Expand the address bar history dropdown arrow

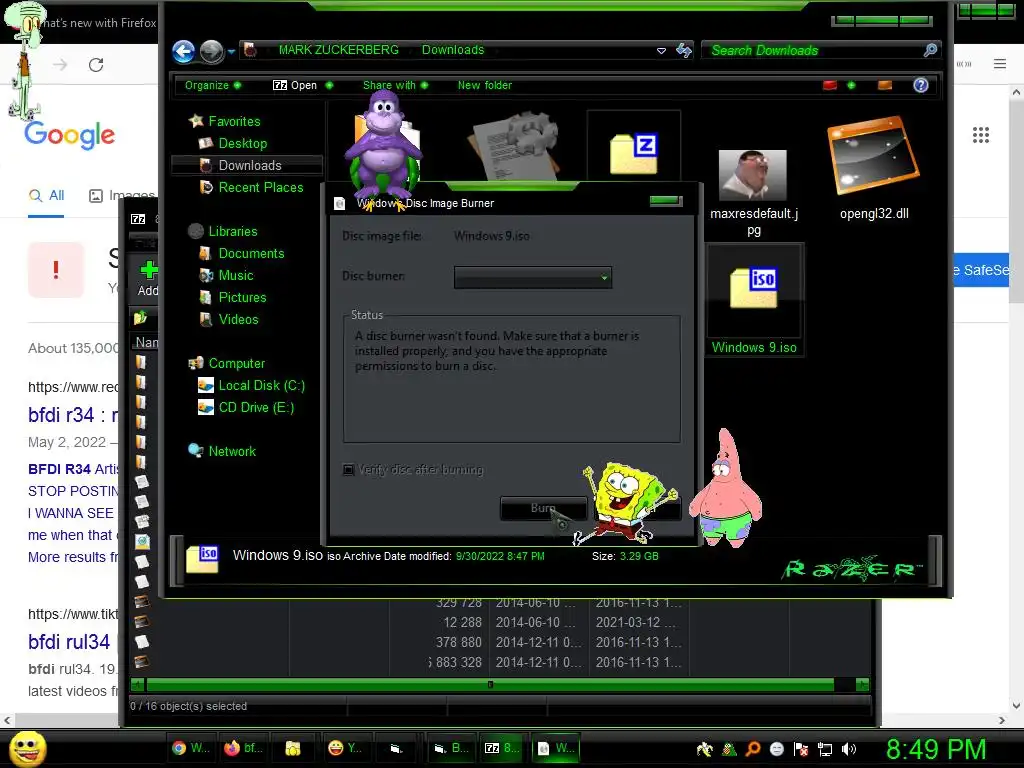(x=661, y=50)
